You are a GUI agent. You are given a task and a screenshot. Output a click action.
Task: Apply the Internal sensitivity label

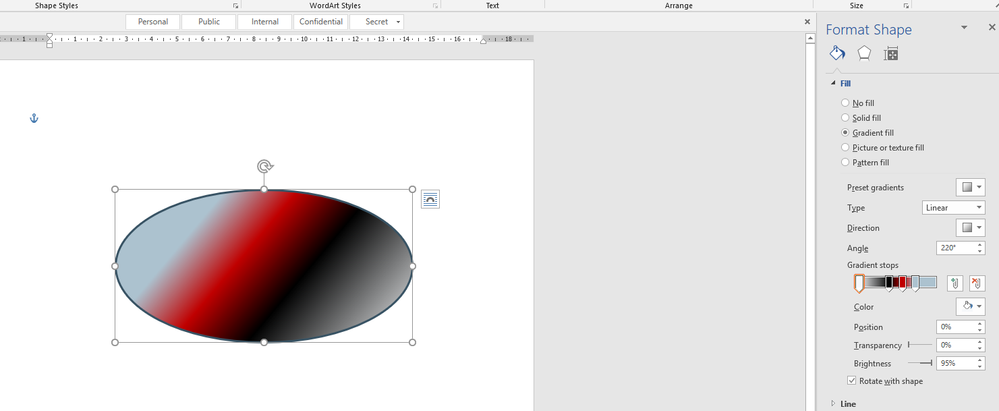(x=264, y=22)
